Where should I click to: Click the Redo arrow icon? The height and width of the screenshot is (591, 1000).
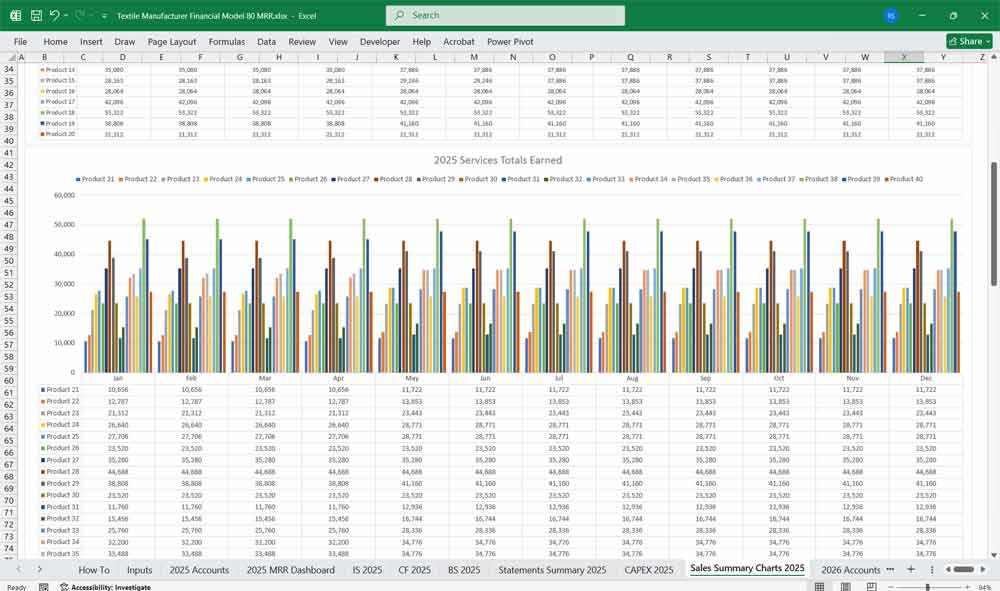click(79, 16)
